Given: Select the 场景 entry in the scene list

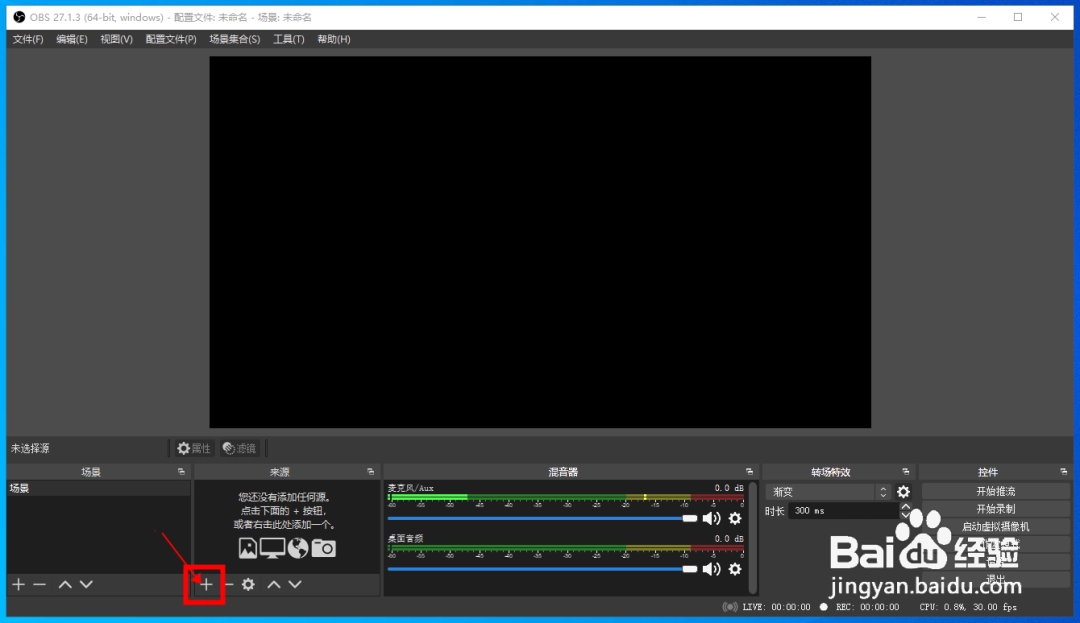Looking at the screenshot, I should click(98, 488).
